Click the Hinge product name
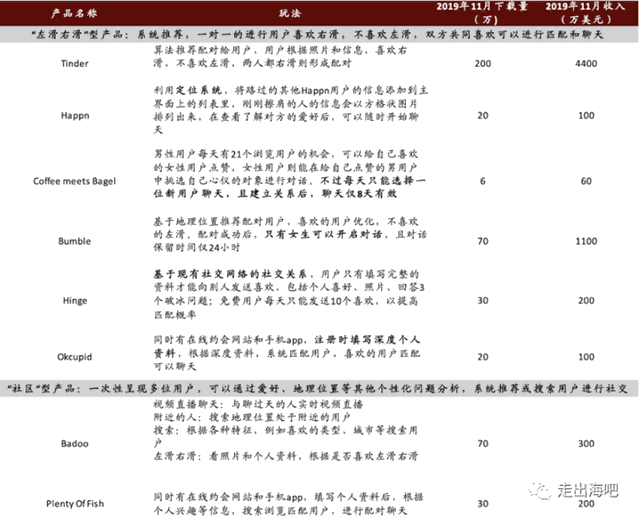The image size is (640, 518). (75, 301)
